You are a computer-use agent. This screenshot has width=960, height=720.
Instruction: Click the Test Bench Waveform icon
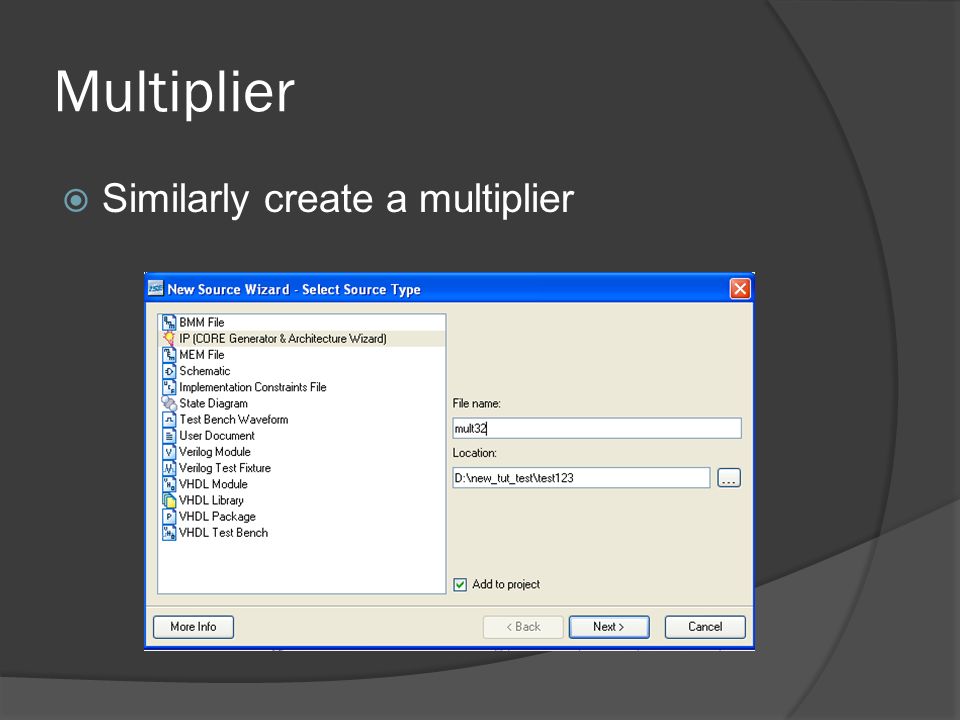coord(169,419)
